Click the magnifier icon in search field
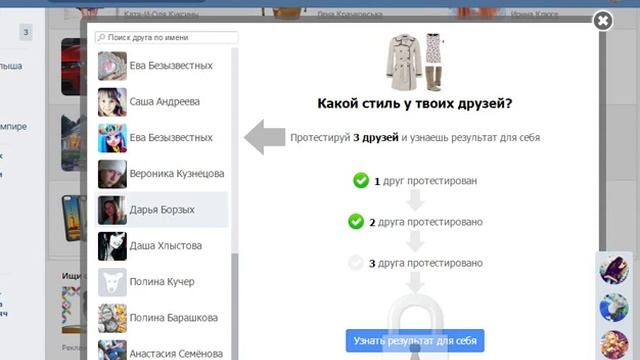 click(x=102, y=38)
